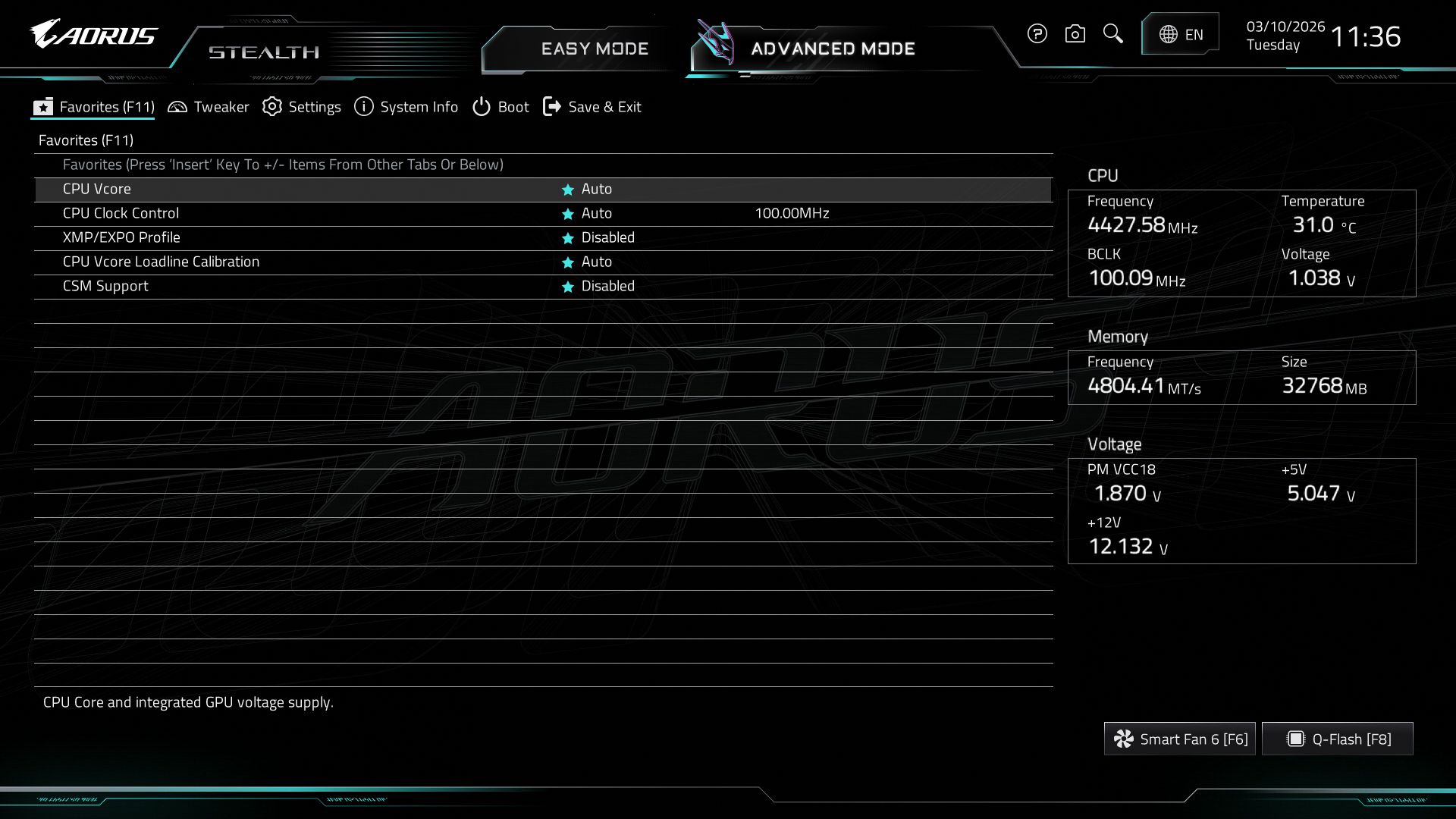The height and width of the screenshot is (819, 1456).
Task: Edit the CPU Clock Control 100.00MHz value
Action: (x=792, y=213)
